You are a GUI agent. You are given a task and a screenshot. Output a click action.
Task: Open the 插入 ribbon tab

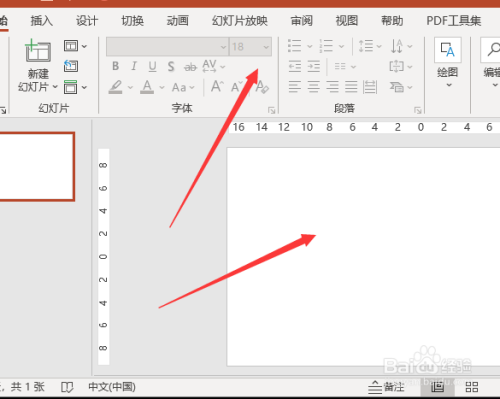[42, 21]
